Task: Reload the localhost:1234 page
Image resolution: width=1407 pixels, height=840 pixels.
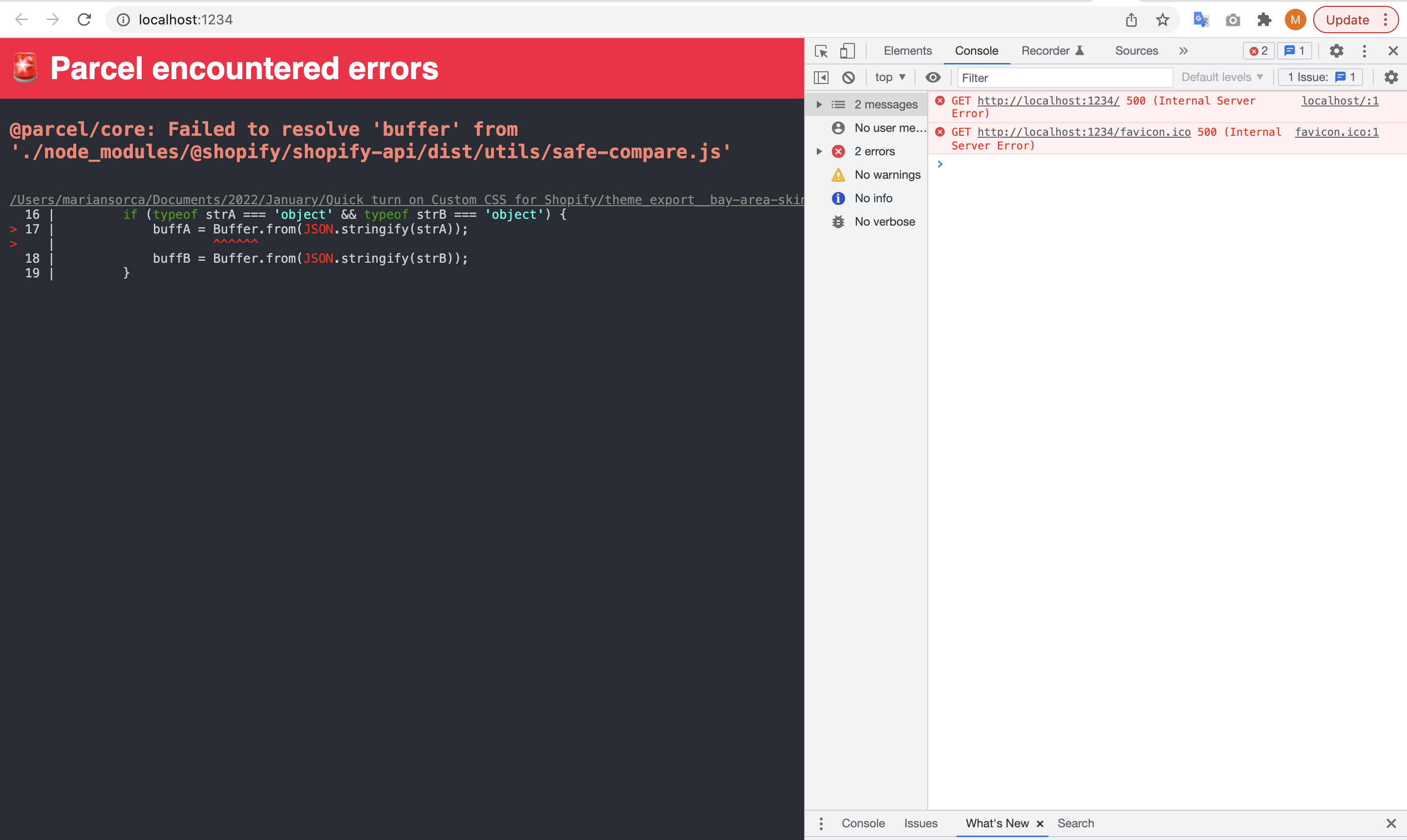Action: [84, 19]
